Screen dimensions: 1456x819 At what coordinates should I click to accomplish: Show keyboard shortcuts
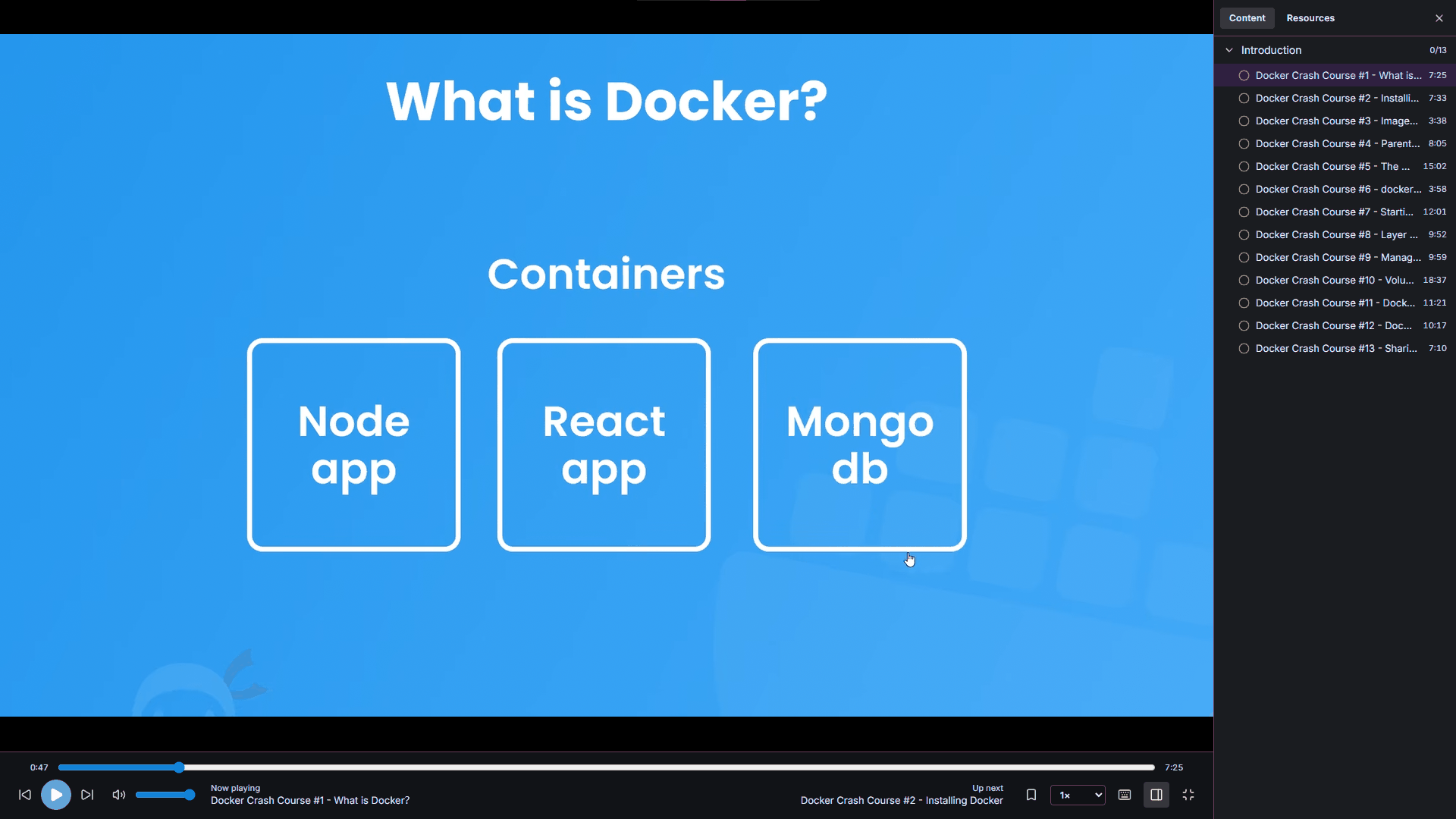click(x=1125, y=795)
